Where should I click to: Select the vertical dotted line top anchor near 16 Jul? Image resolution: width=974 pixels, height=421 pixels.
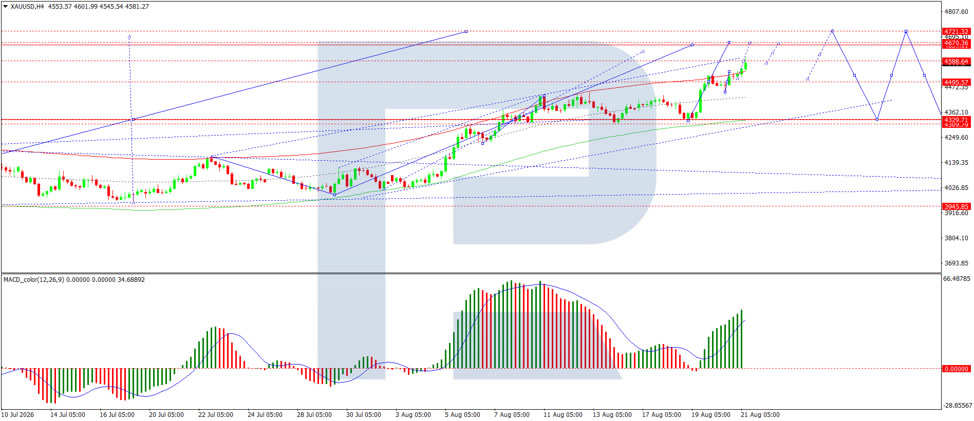tap(129, 37)
